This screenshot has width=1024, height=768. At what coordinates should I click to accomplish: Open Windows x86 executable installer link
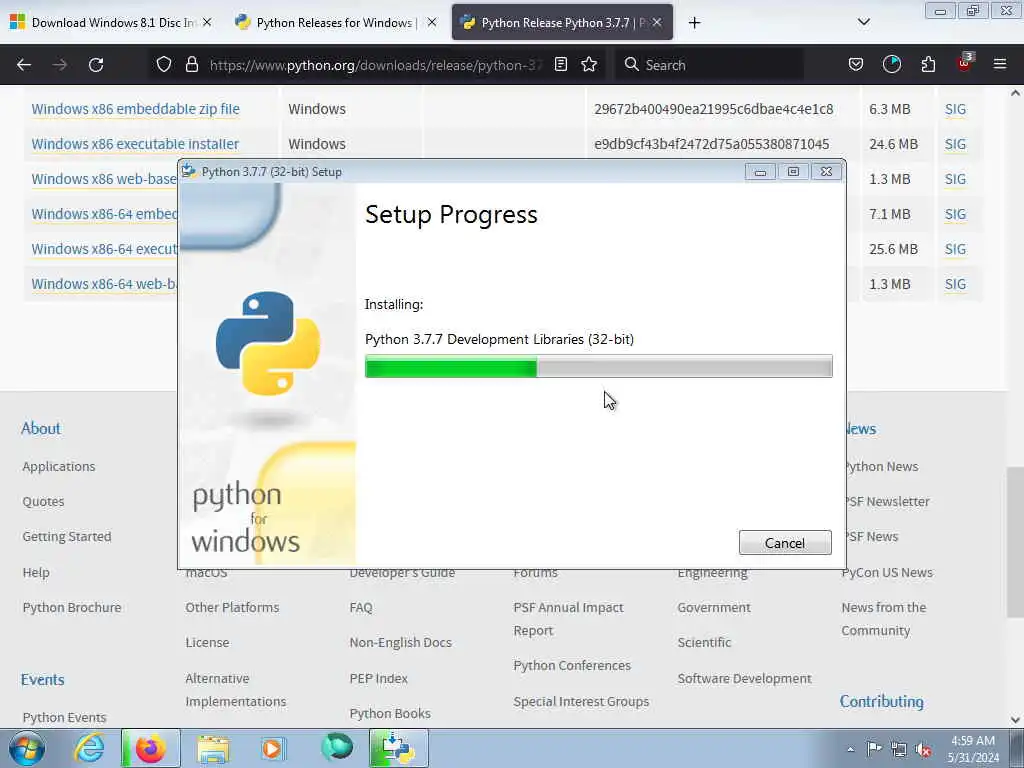(x=135, y=144)
